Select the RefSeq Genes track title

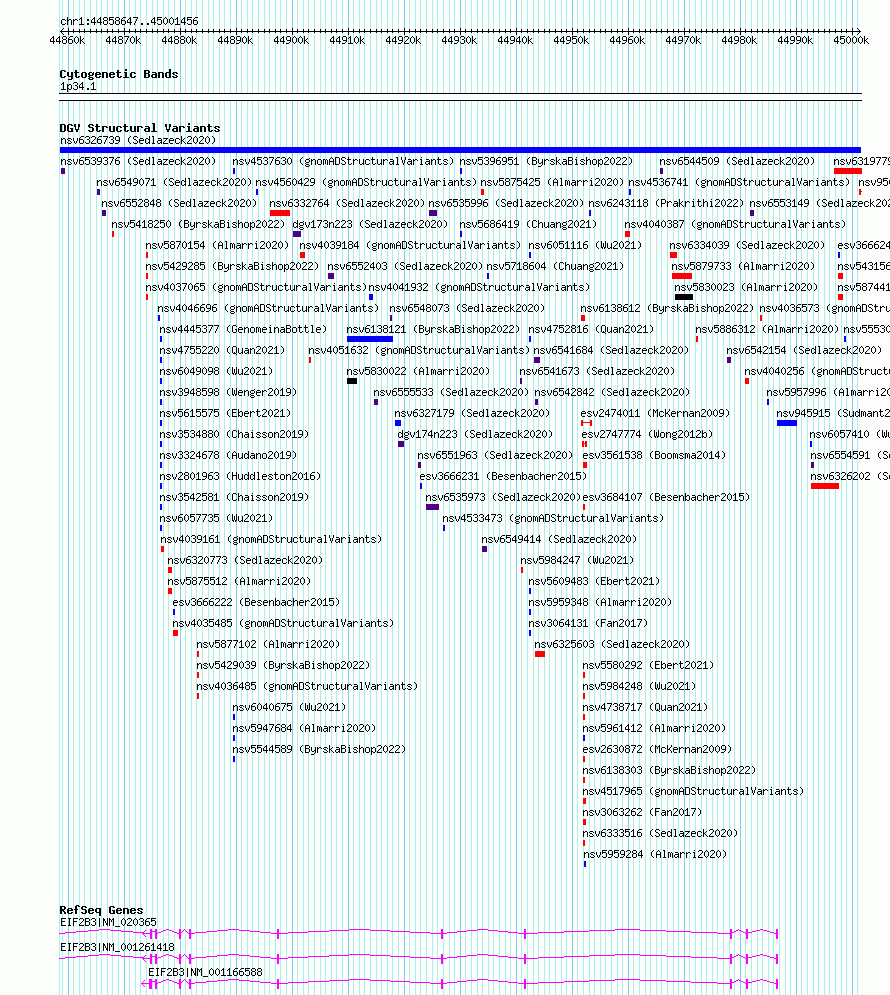point(101,910)
